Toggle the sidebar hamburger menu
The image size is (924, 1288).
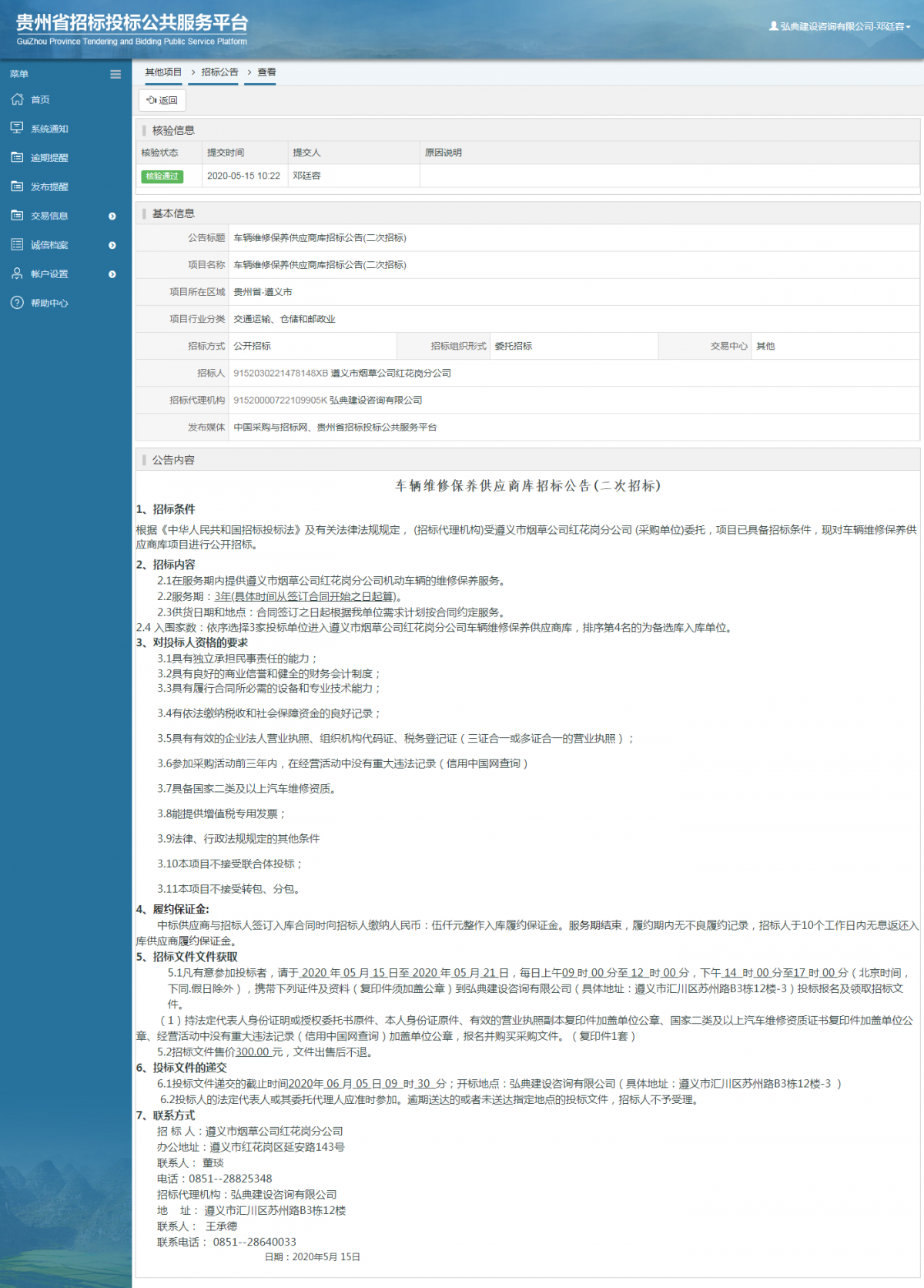(115, 75)
